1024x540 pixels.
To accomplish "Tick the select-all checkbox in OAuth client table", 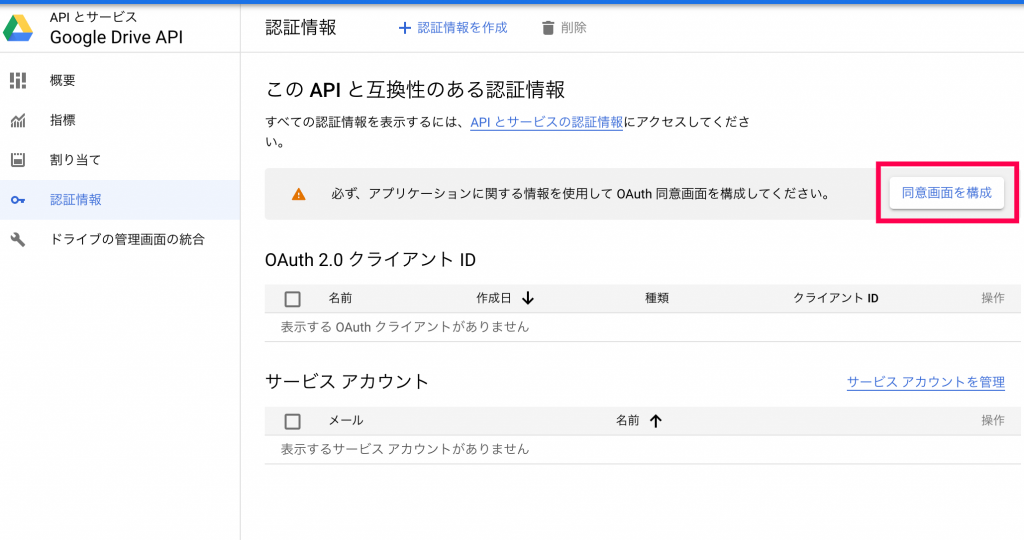I will [x=293, y=299].
